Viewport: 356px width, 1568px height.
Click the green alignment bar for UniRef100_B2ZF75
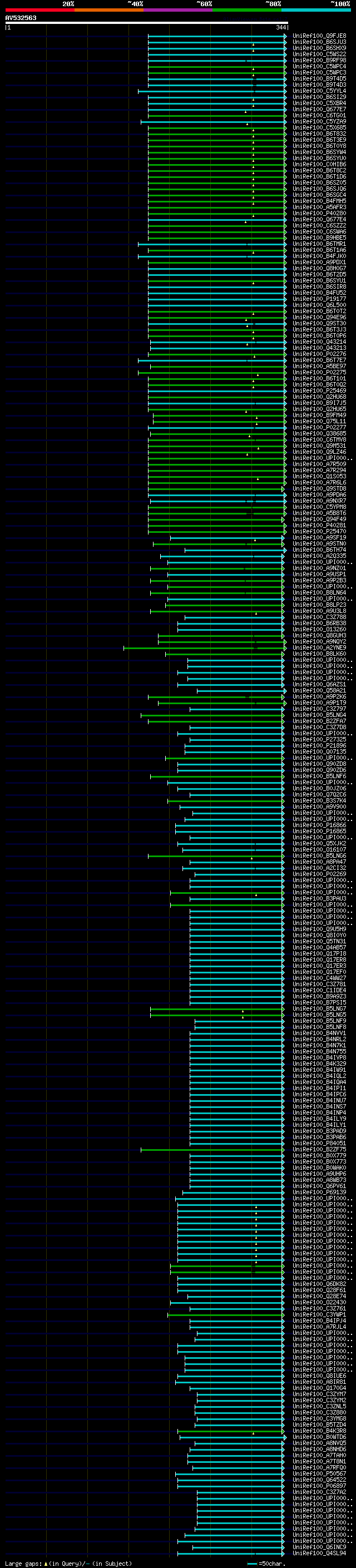point(212,1149)
